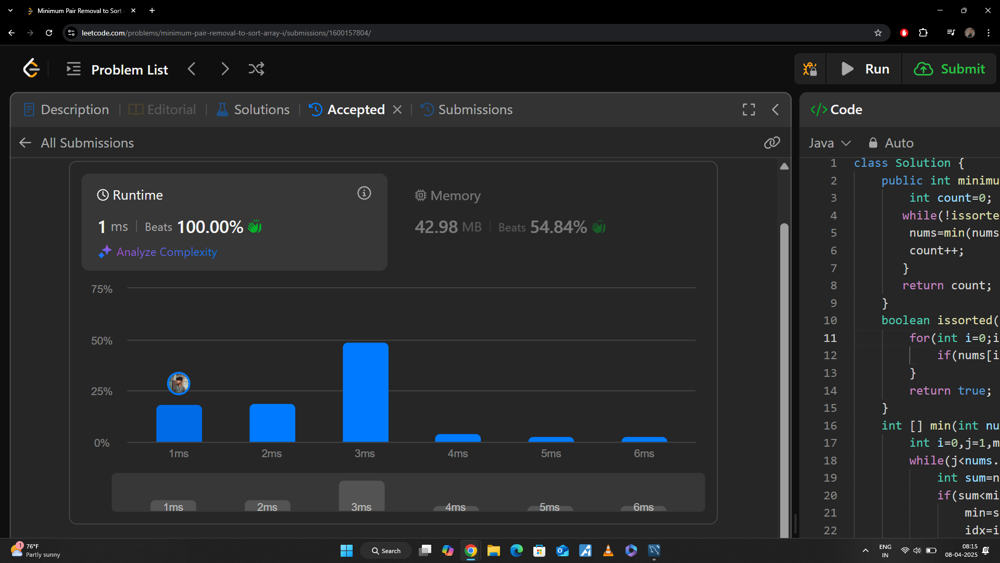The height and width of the screenshot is (563, 1000).
Task: Close the Accepted tab
Action: (x=397, y=110)
